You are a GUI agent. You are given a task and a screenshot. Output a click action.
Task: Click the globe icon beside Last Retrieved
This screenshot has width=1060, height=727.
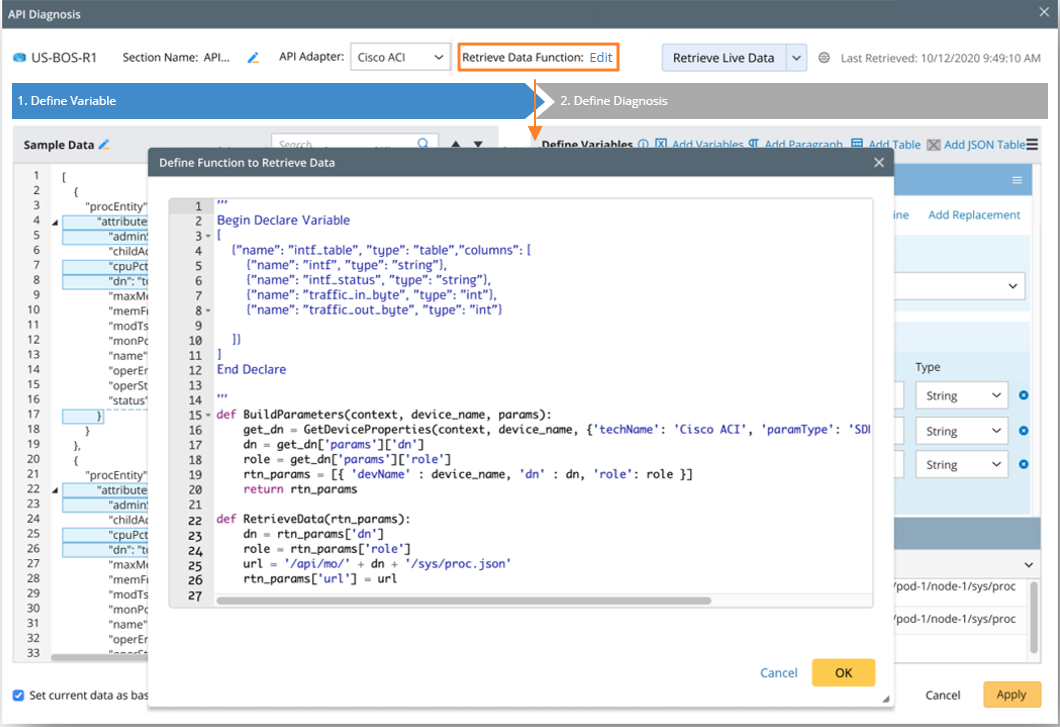pyautogui.click(x=824, y=58)
